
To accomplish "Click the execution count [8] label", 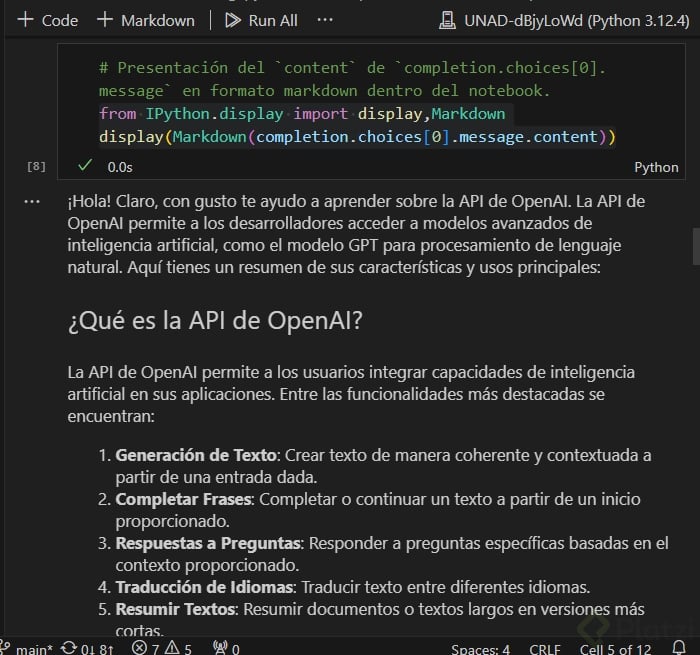I will (36, 167).
